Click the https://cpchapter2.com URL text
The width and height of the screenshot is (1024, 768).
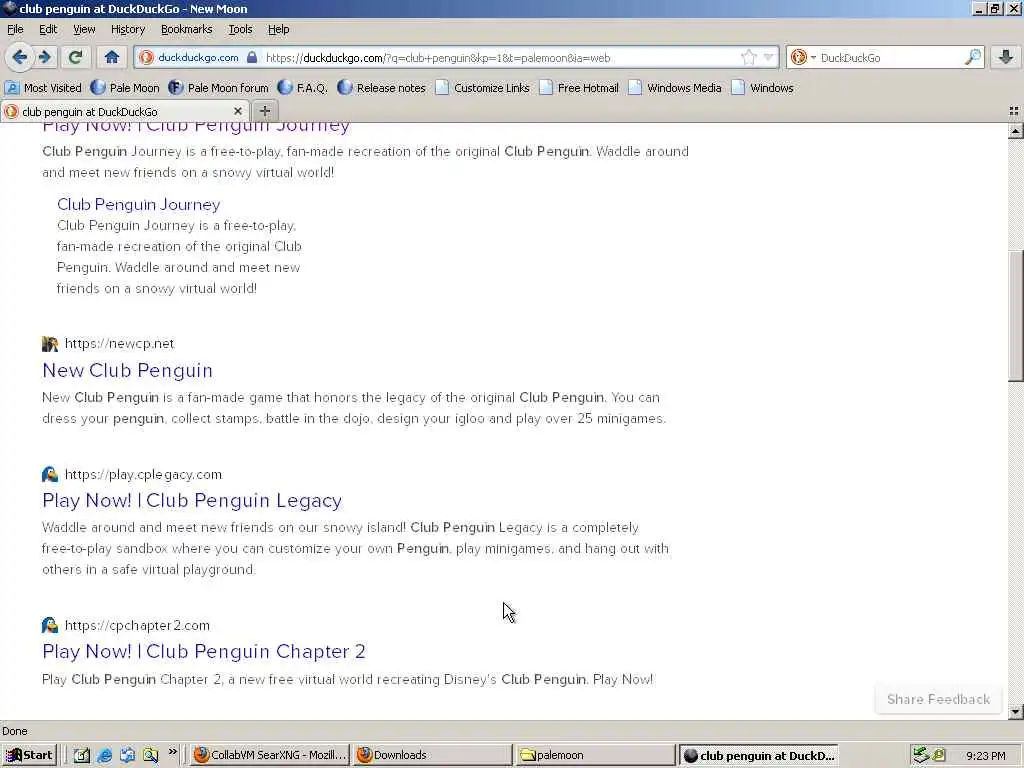tap(137, 626)
